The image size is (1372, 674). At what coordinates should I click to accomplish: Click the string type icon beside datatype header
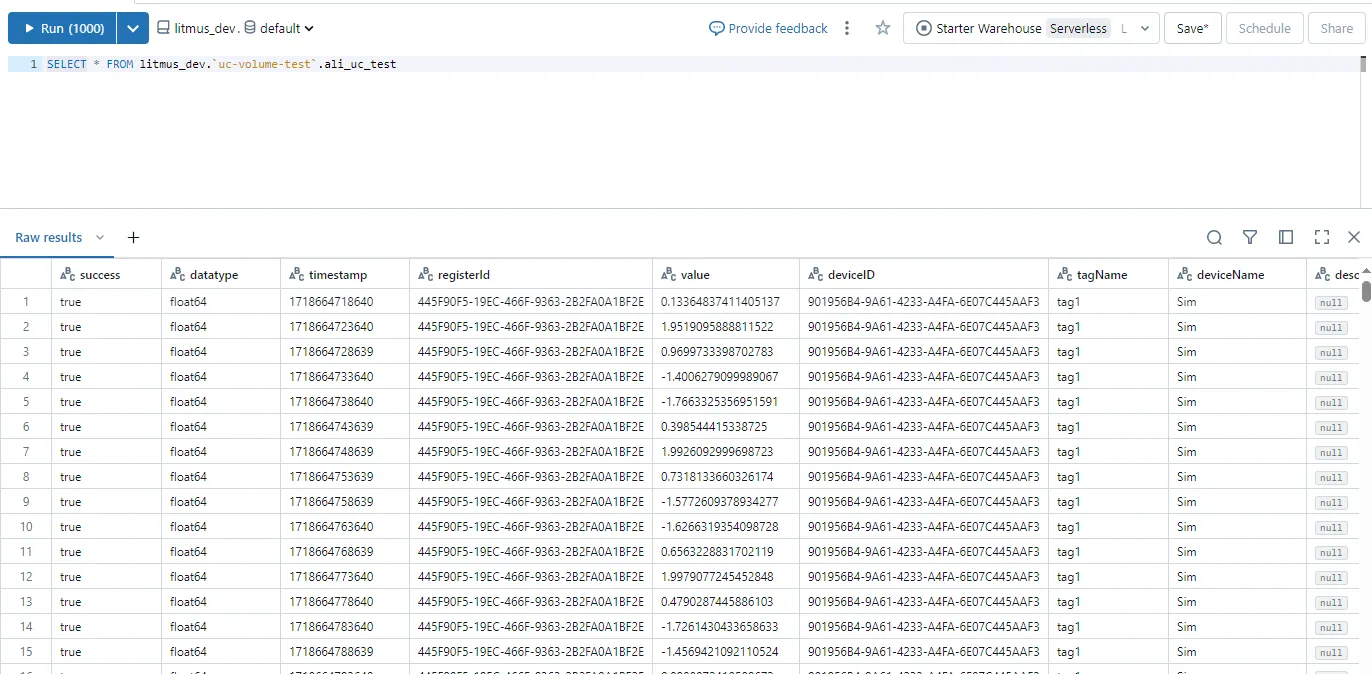point(178,275)
